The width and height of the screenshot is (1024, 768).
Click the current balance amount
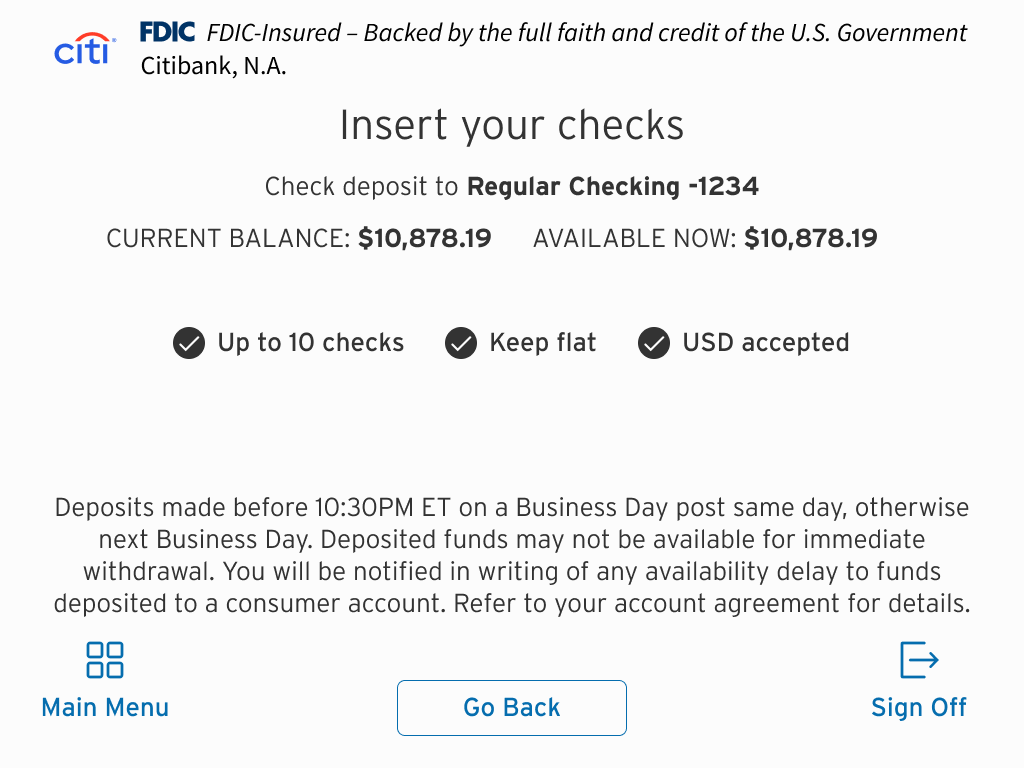coord(425,239)
